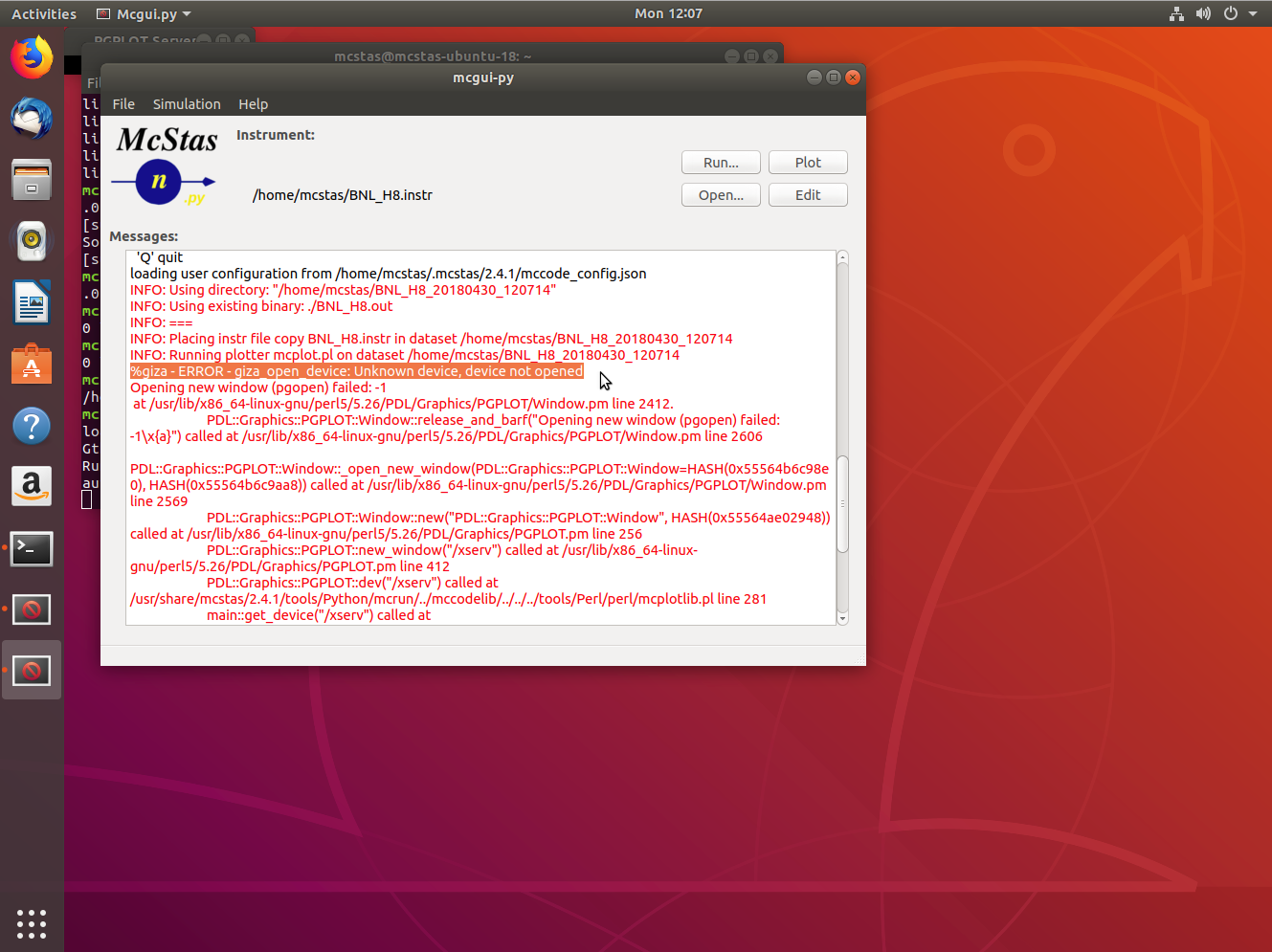Launch Thunderbird mail from the dock
This screenshot has height=952, width=1272.
(32, 119)
